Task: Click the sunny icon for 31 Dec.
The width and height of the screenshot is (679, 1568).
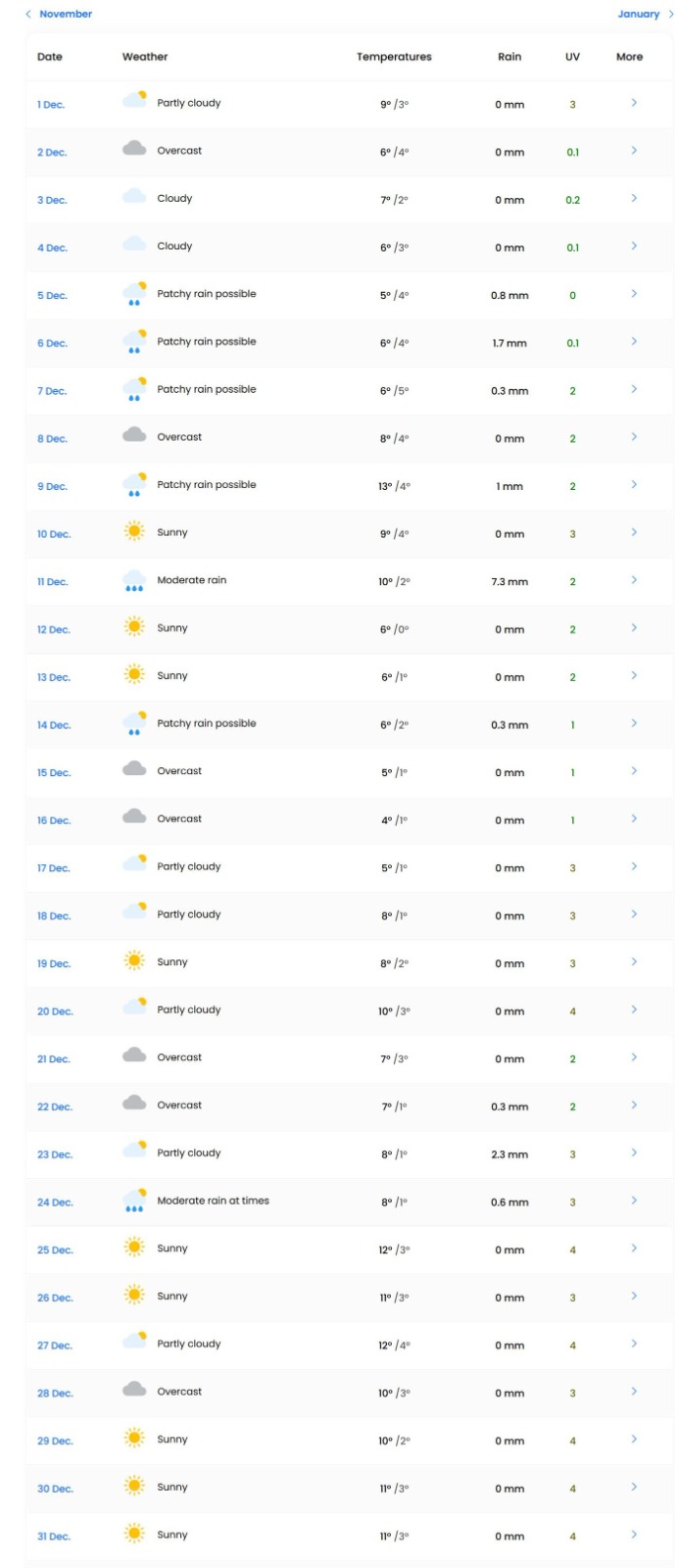Action: tap(134, 1534)
